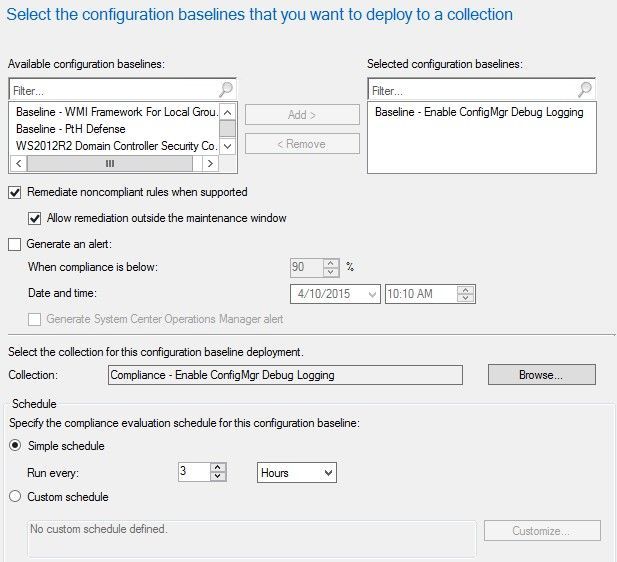Select the Custom schedule radio button
This screenshot has width=617, height=562.
coord(15,496)
